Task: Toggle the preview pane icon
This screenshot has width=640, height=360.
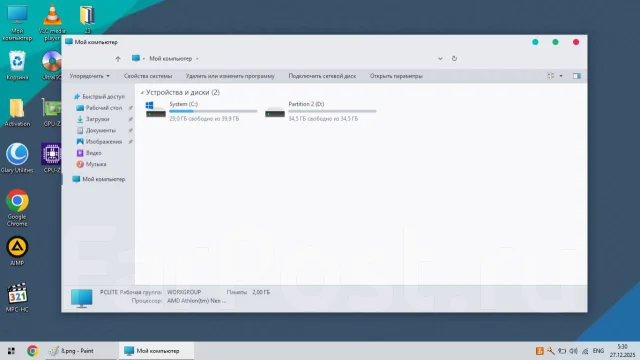Action: coord(577,76)
